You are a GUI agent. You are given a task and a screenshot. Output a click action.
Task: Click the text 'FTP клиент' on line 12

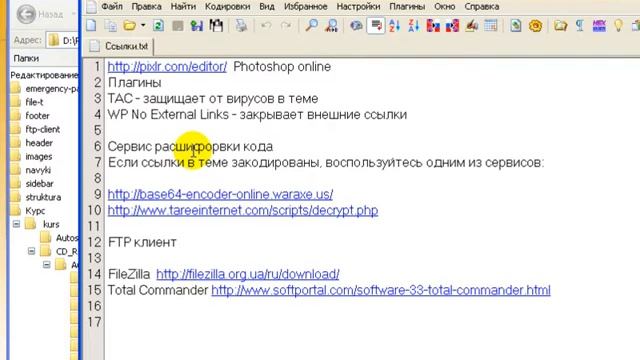tap(142, 242)
